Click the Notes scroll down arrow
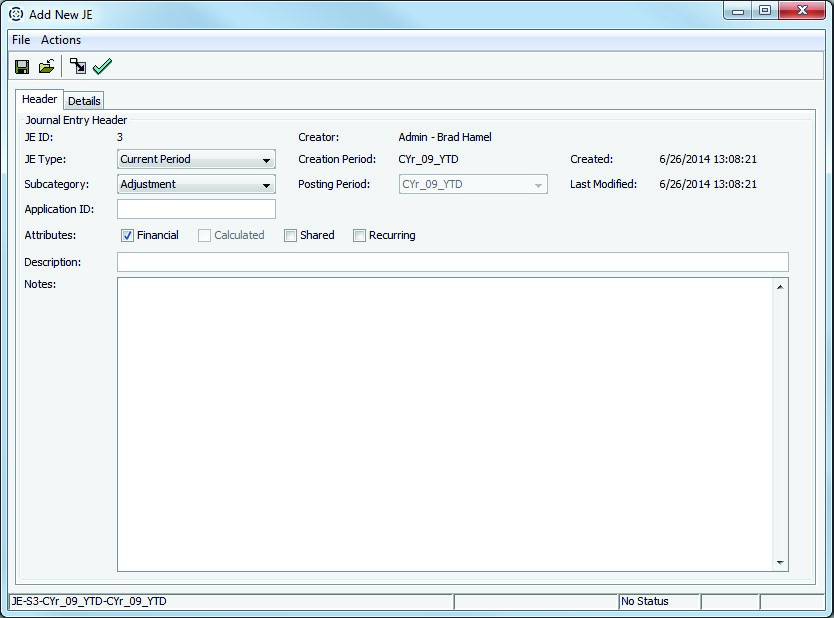Screen dimensions: 834x618 [x=780, y=563]
